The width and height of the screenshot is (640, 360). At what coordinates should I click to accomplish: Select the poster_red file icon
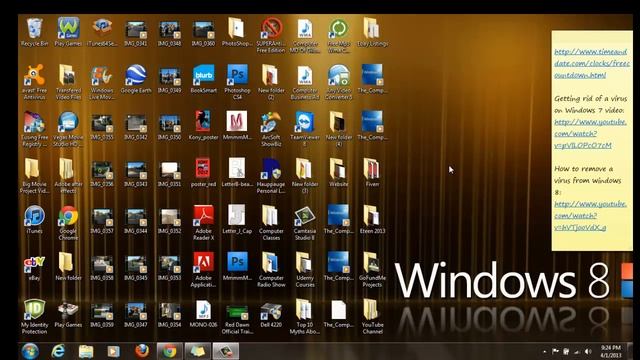(203, 173)
